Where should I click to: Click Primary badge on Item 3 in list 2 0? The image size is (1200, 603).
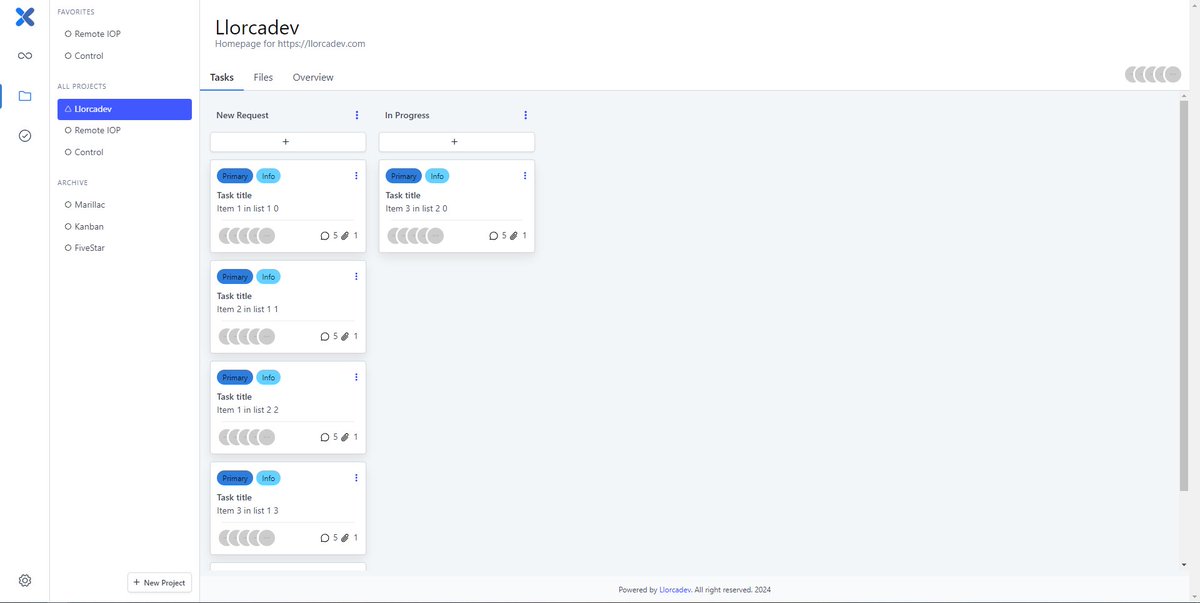(x=404, y=176)
